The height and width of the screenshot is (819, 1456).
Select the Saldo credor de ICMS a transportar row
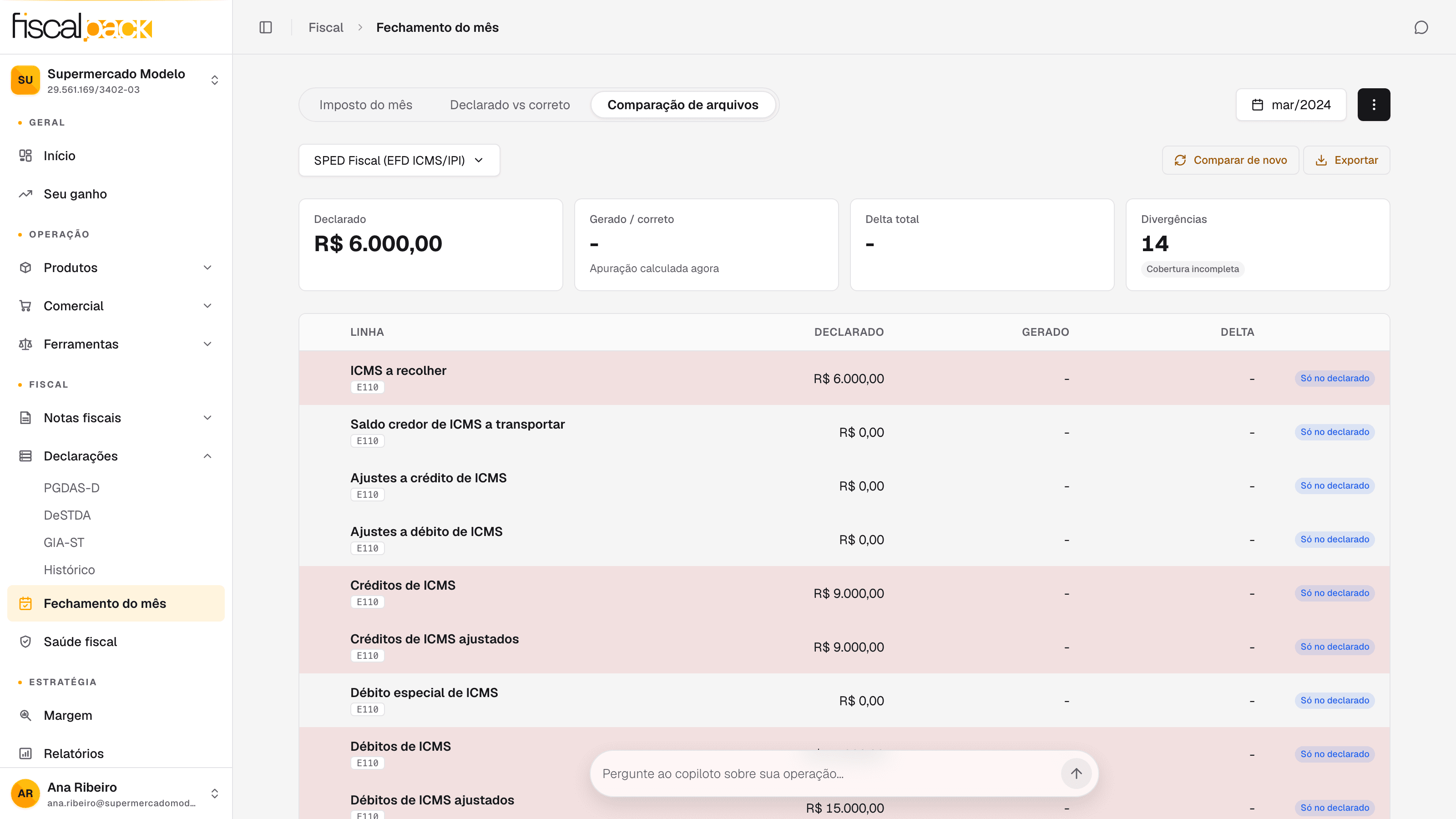844,432
